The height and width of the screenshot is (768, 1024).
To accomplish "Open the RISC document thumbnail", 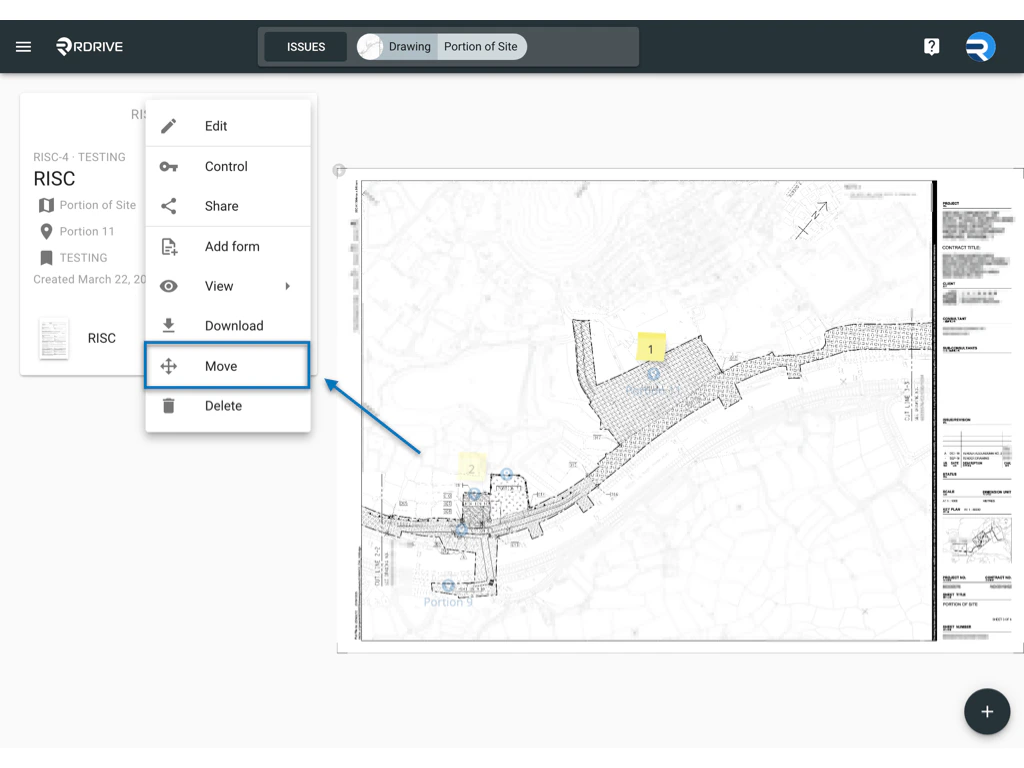I will pyautogui.click(x=53, y=338).
